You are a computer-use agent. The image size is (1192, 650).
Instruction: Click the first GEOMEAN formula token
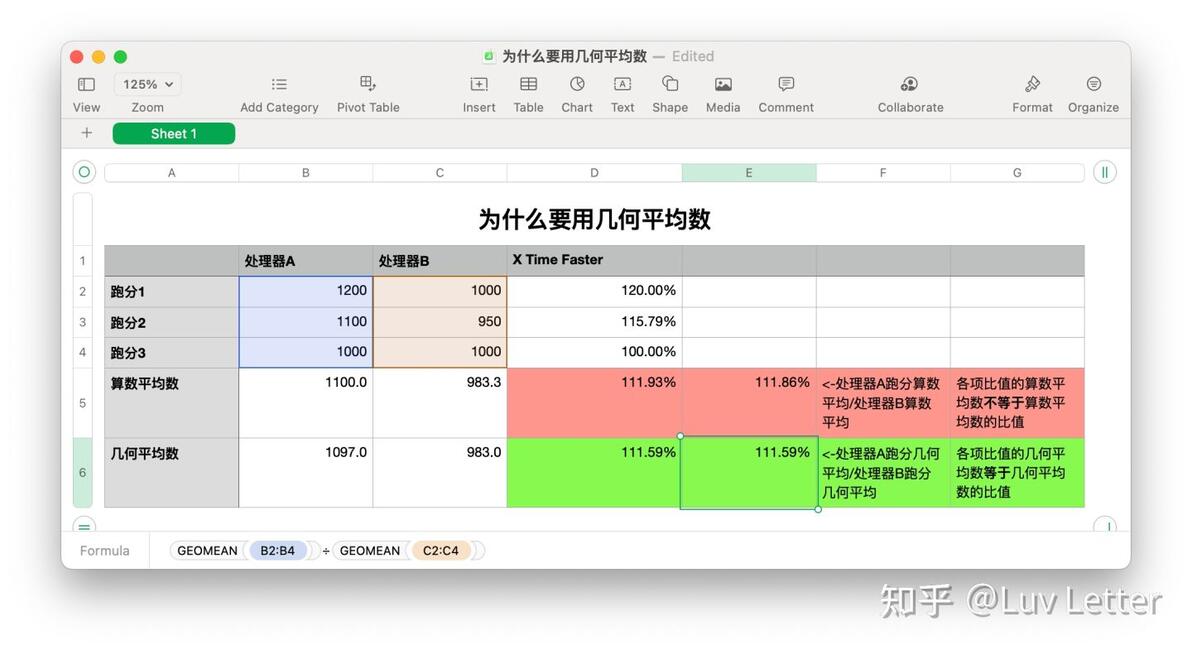tap(207, 550)
